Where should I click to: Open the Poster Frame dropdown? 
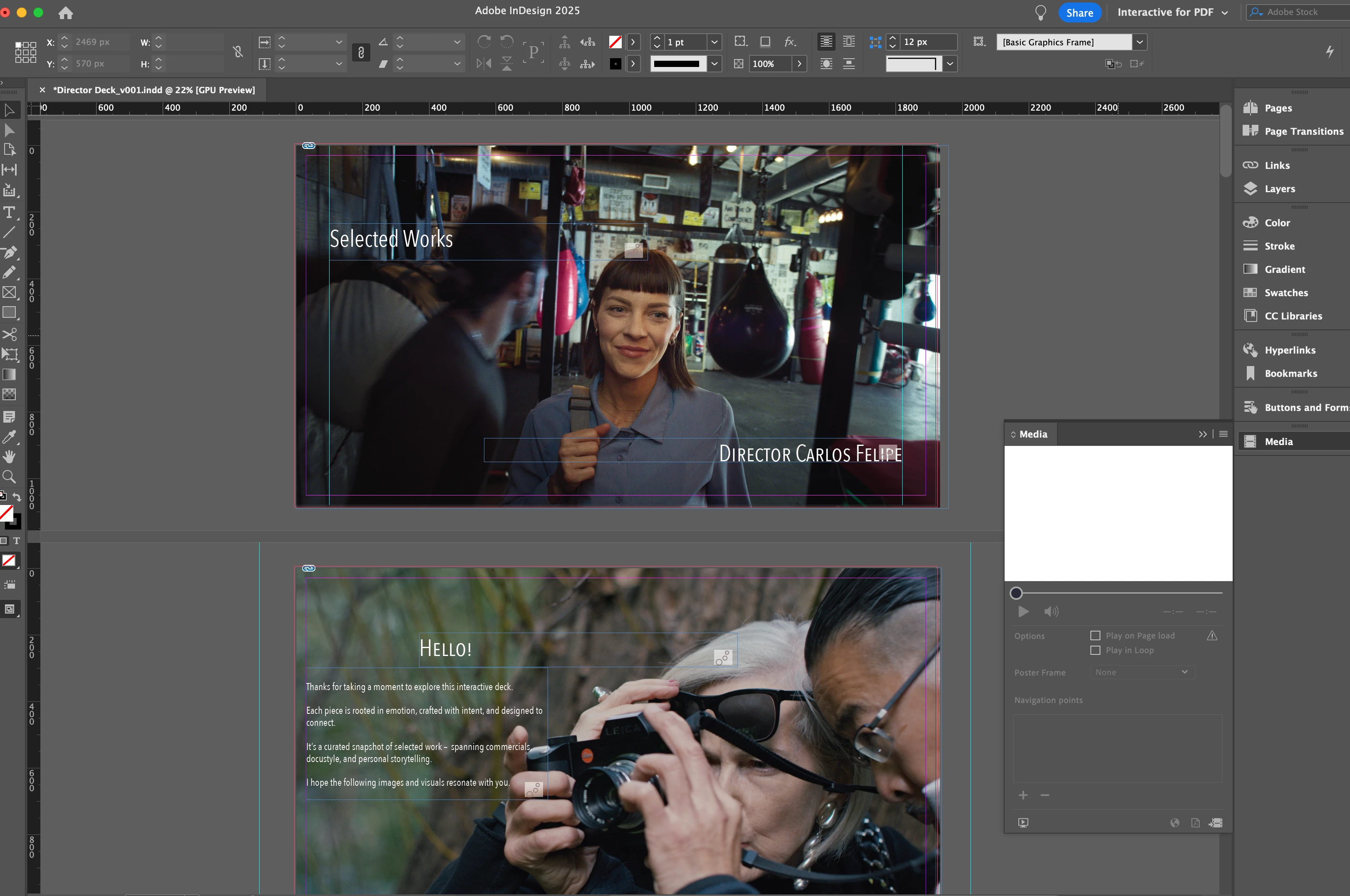tap(1142, 672)
